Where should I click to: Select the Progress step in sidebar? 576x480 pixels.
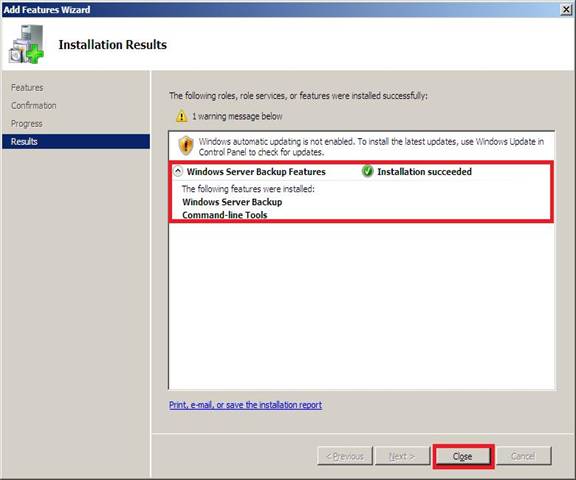(x=26, y=124)
